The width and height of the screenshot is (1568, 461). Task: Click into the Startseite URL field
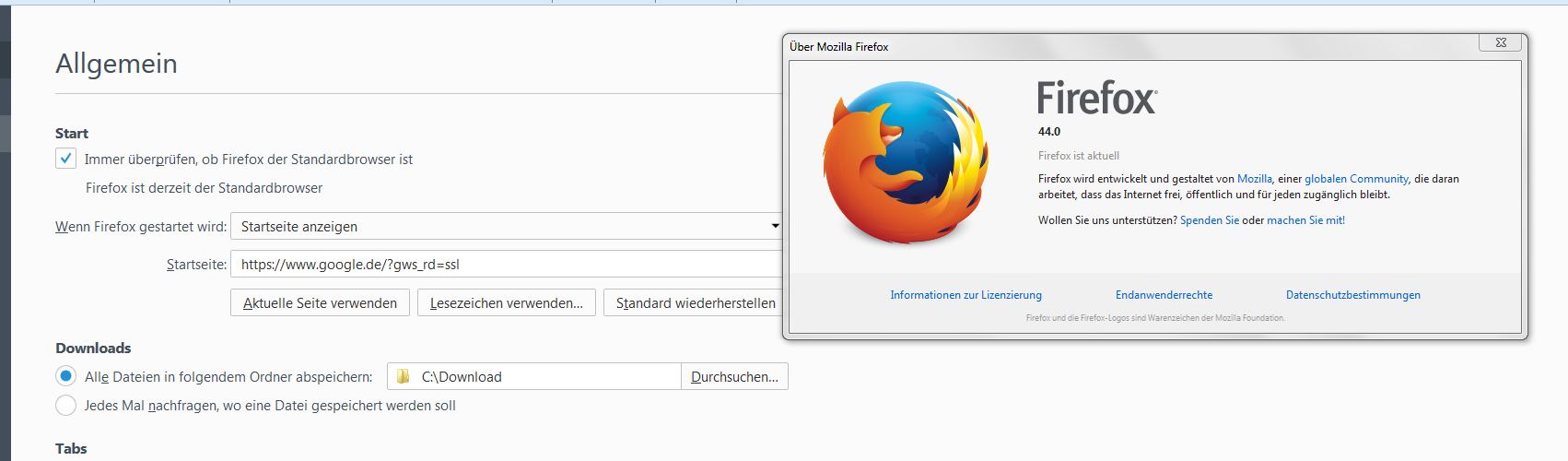point(506,265)
